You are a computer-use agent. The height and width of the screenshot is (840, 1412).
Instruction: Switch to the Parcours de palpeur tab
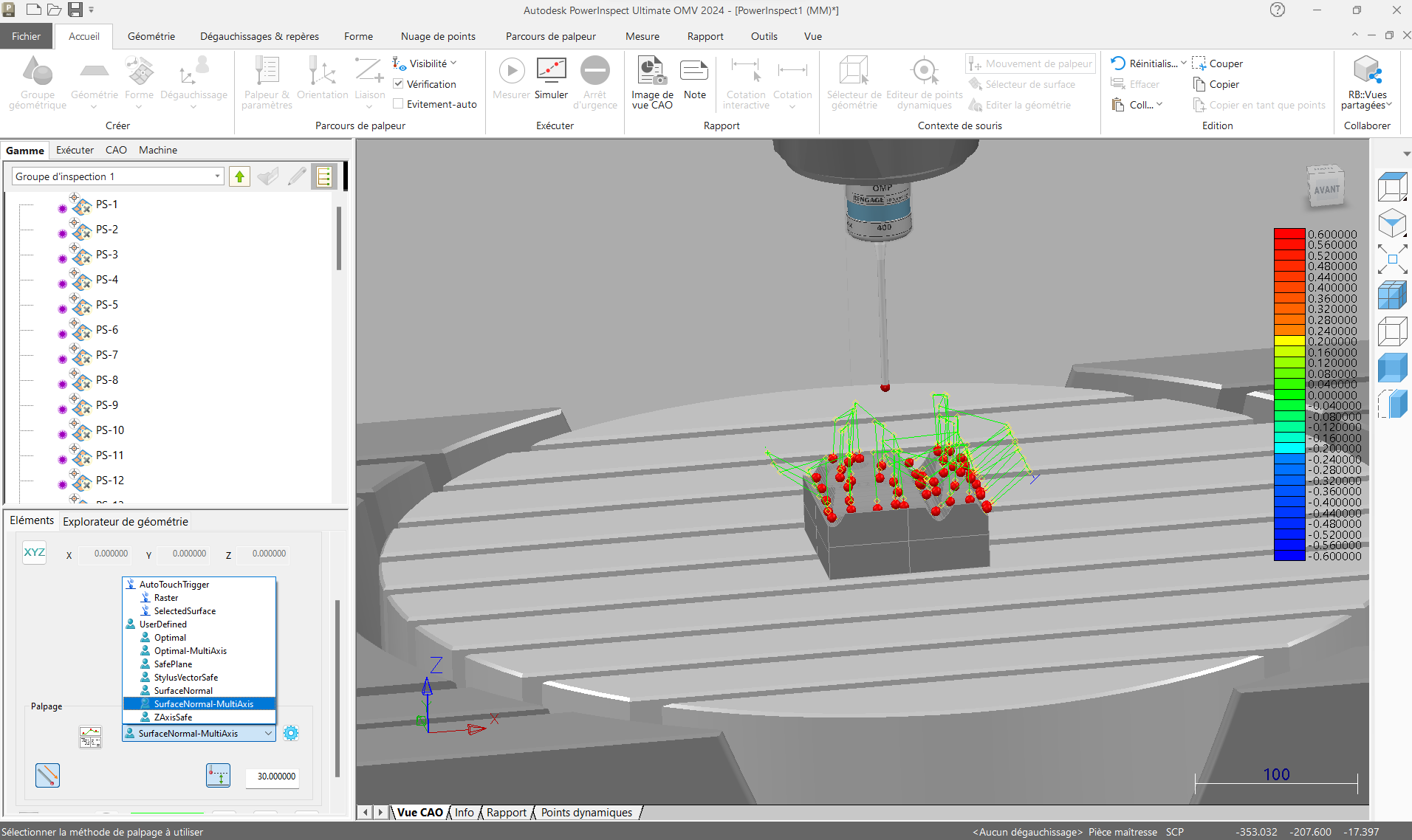click(x=551, y=36)
